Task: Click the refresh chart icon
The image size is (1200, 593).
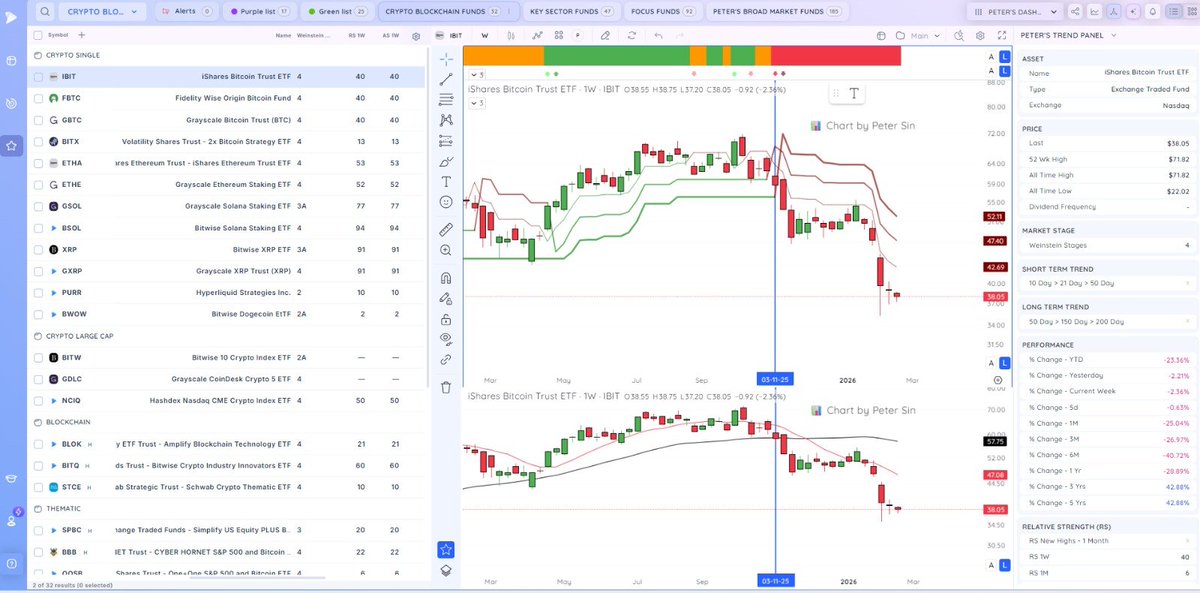Action: coord(631,35)
